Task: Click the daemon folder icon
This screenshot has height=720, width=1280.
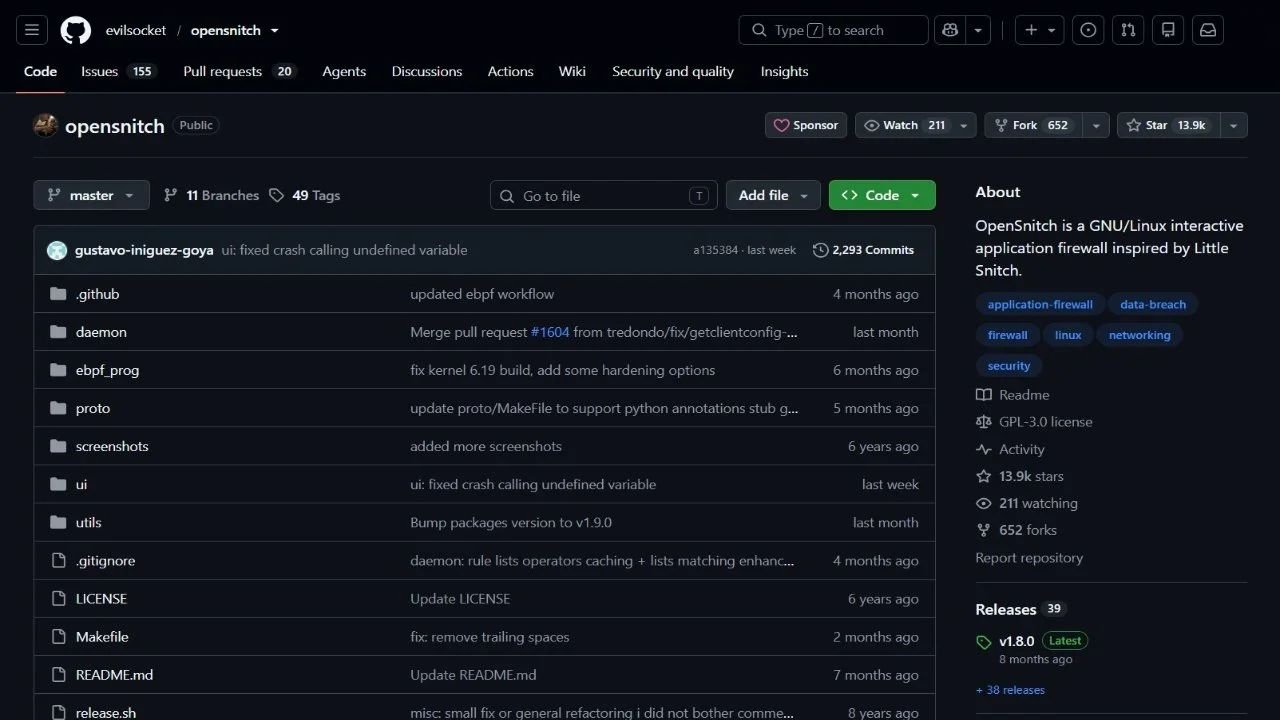Action: (58, 332)
